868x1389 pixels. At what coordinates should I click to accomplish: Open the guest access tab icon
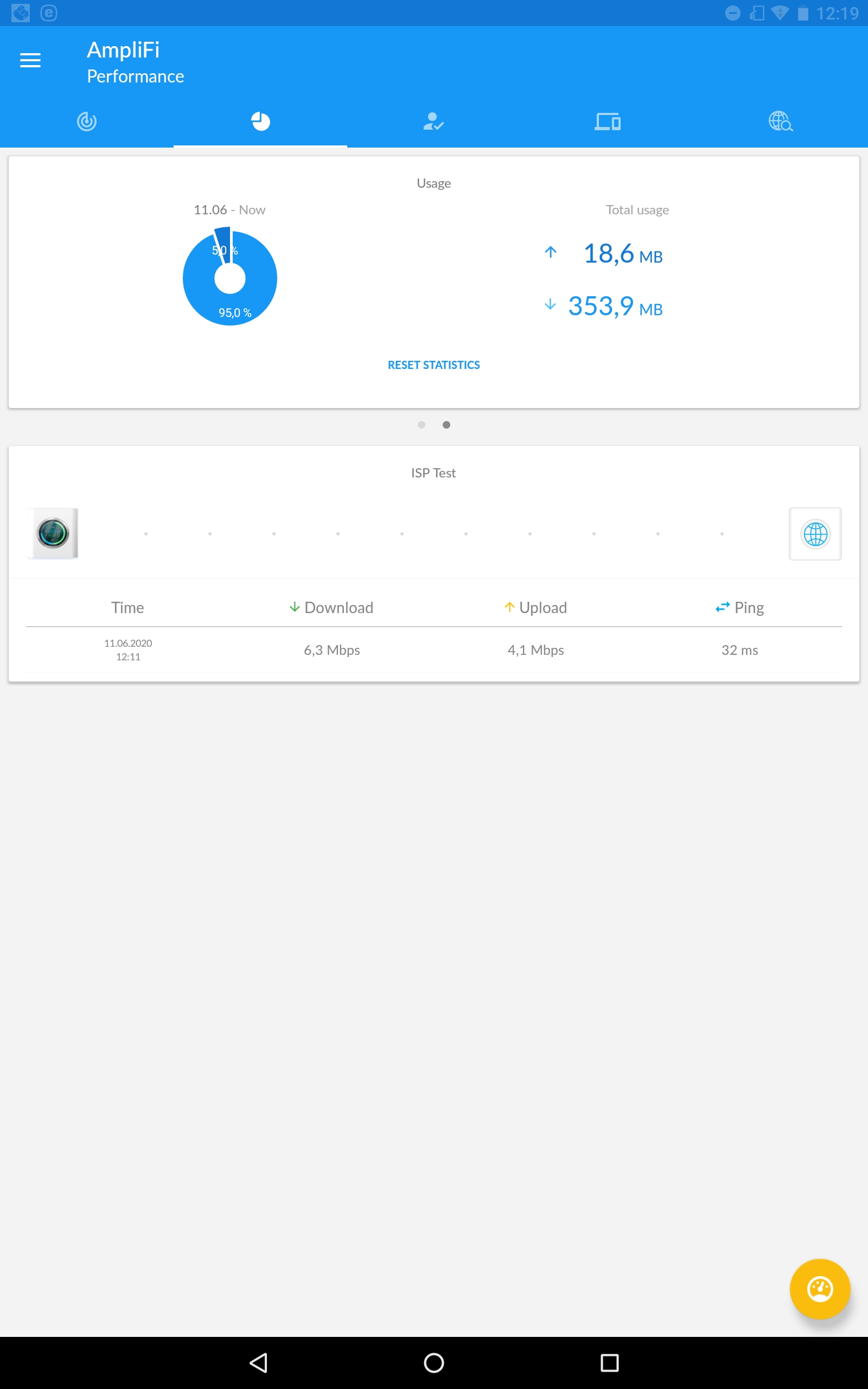[433, 122]
